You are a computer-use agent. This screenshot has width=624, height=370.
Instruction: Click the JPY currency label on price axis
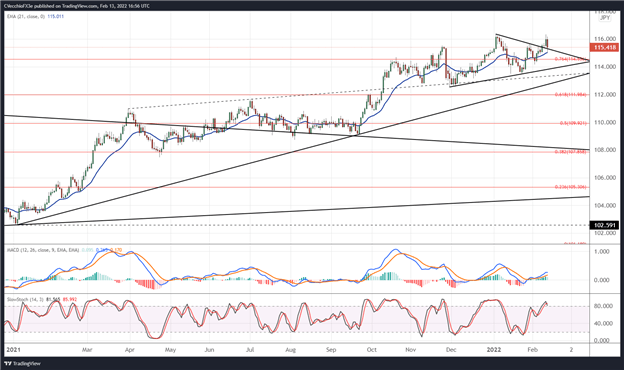pyautogui.click(x=604, y=18)
